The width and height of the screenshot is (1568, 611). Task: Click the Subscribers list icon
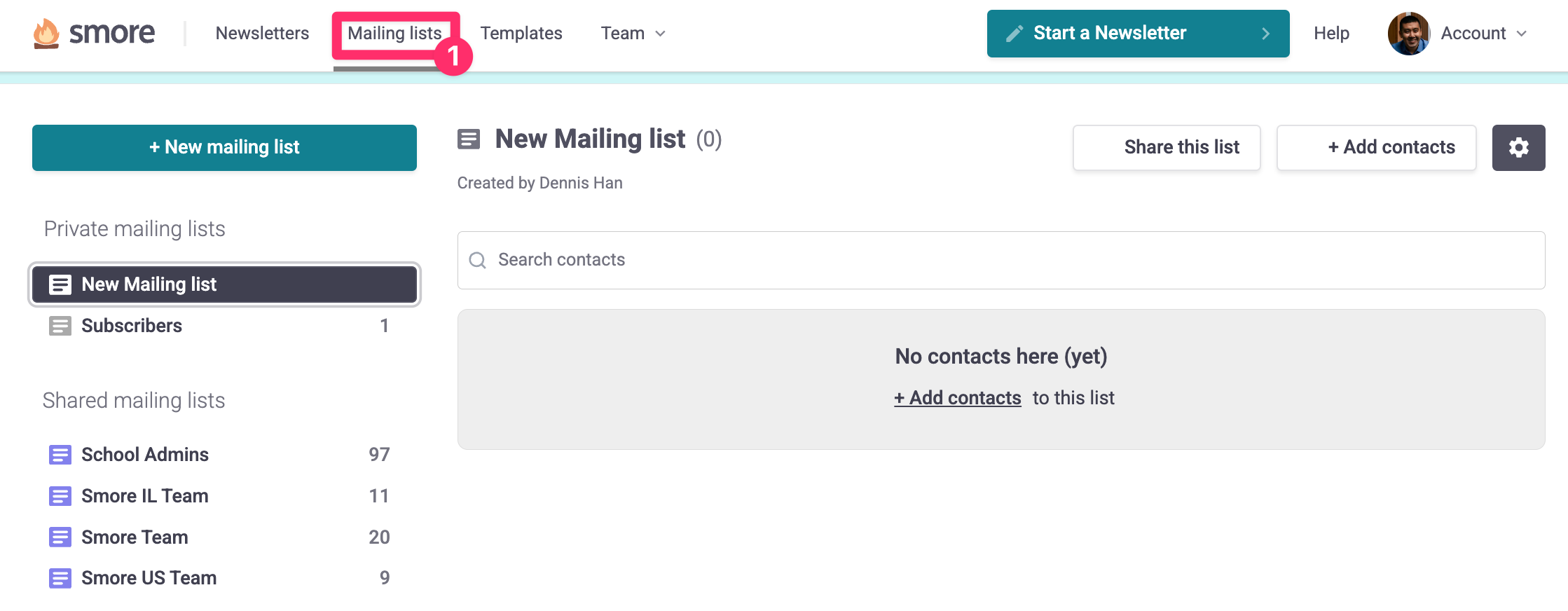pos(60,326)
